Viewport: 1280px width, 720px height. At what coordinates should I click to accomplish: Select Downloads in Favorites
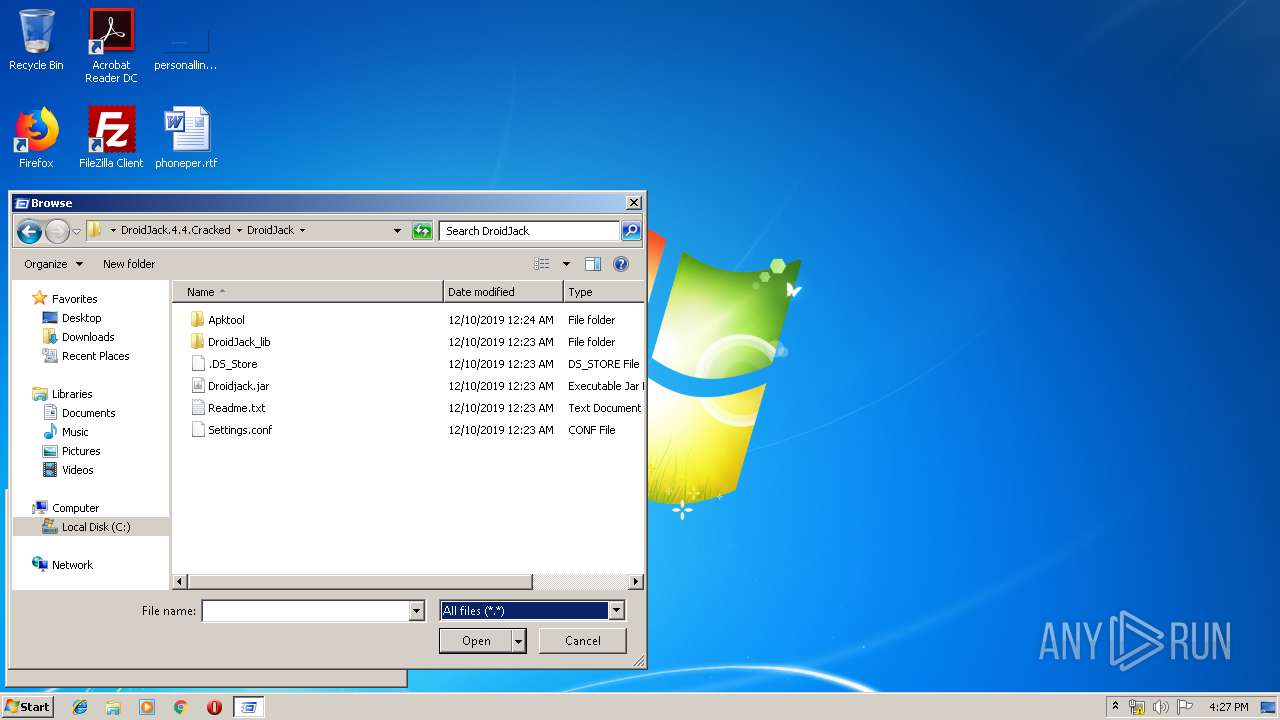tap(78, 337)
